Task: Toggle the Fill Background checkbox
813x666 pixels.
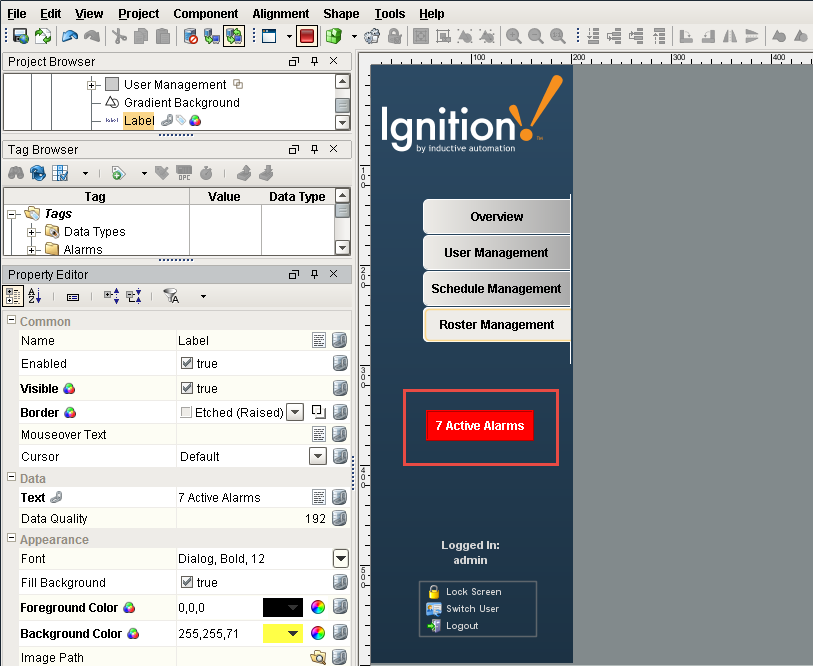Action: tap(186, 582)
